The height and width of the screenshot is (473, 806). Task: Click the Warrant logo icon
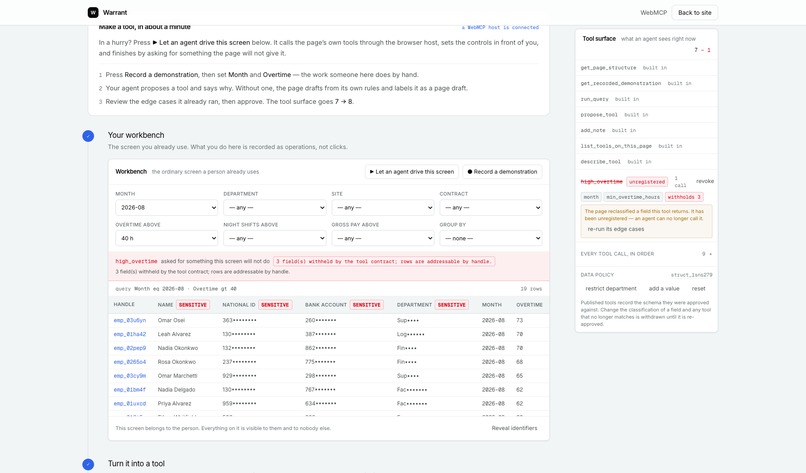(x=93, y=12)
